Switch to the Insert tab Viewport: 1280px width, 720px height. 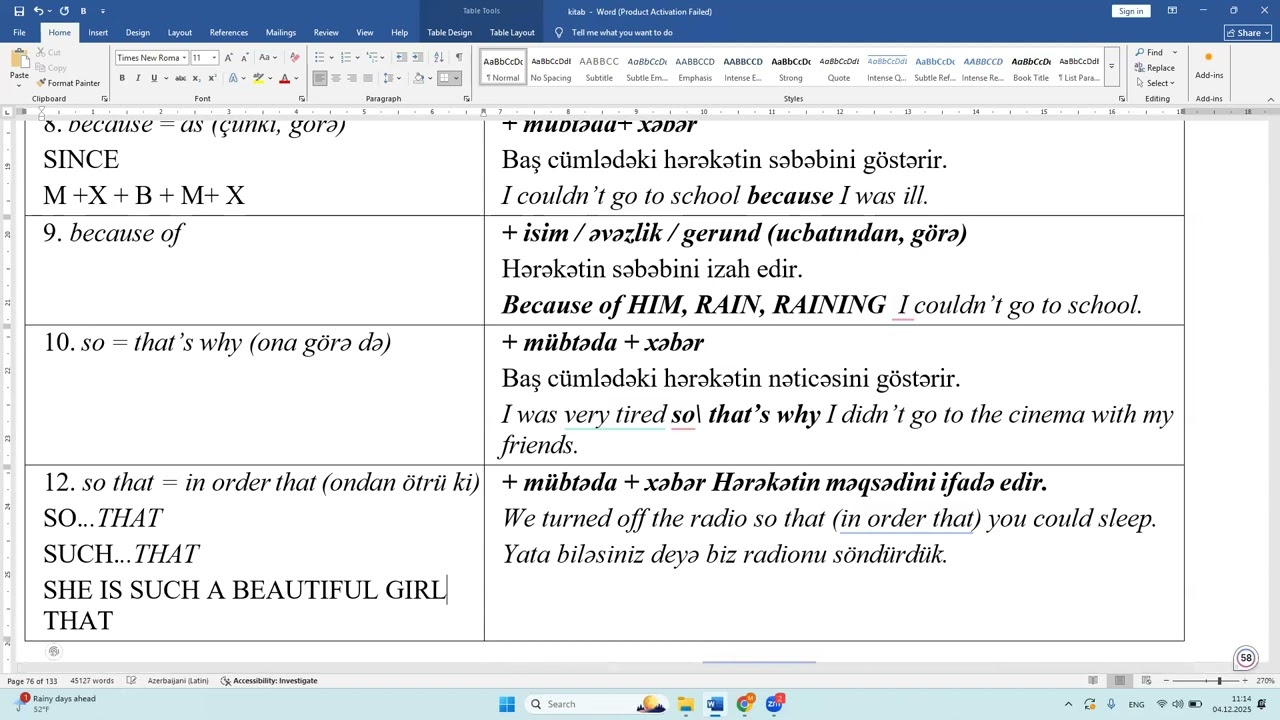[98, 32]
